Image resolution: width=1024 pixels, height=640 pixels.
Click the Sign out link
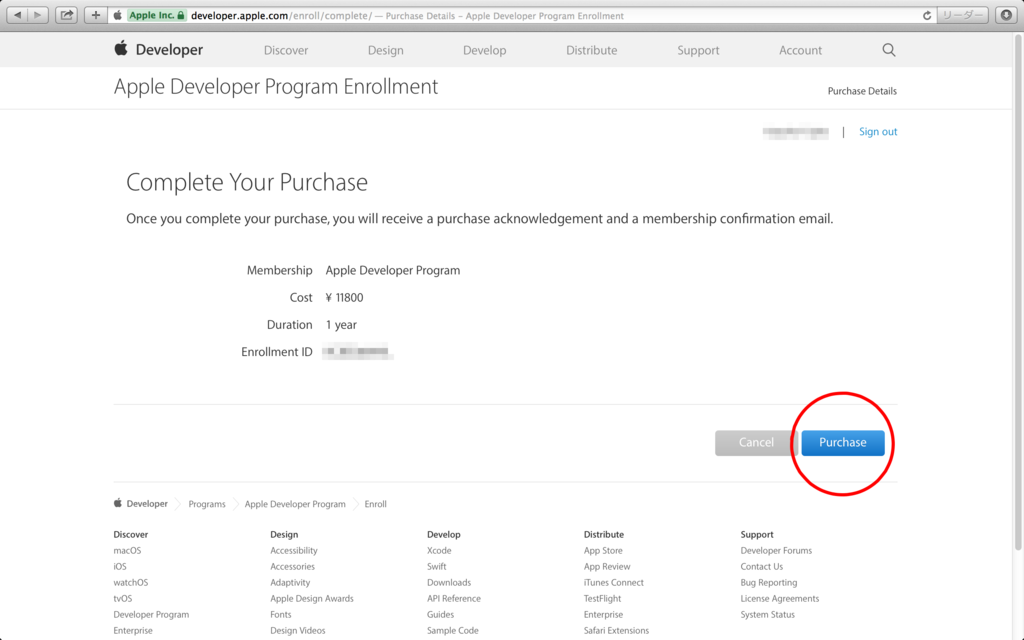878,132
